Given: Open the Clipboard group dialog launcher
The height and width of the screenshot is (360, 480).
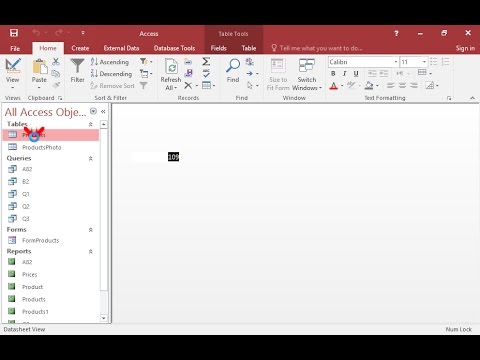Looking at the screenshot, I should tap(60, 98).
